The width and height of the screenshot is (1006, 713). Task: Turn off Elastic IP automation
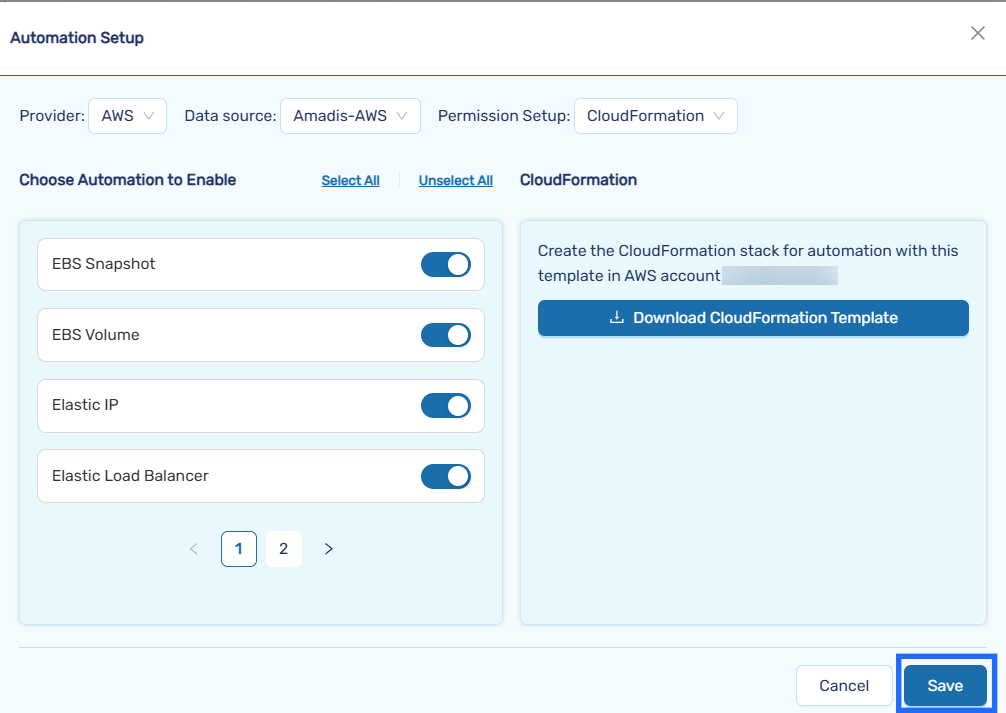(445, 406)
